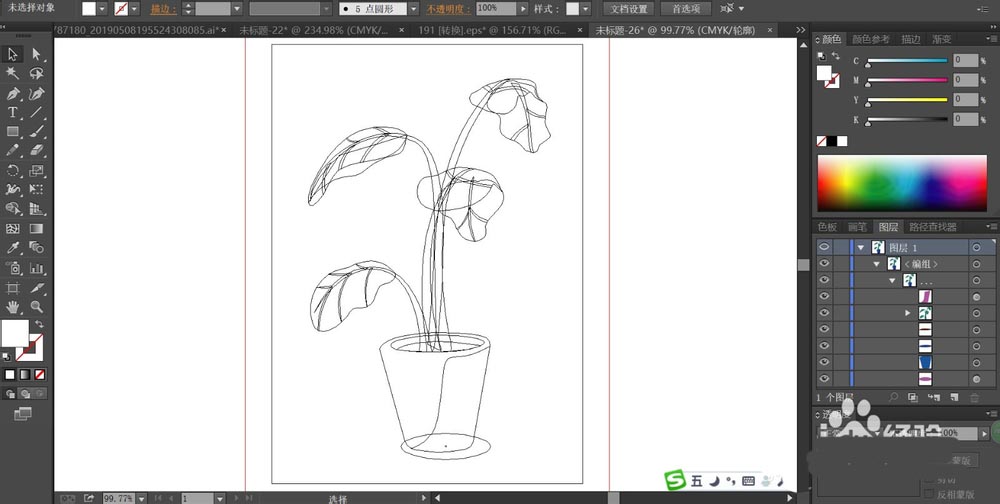
Task: Select the Rotate tool
Action: pos(13,170)
